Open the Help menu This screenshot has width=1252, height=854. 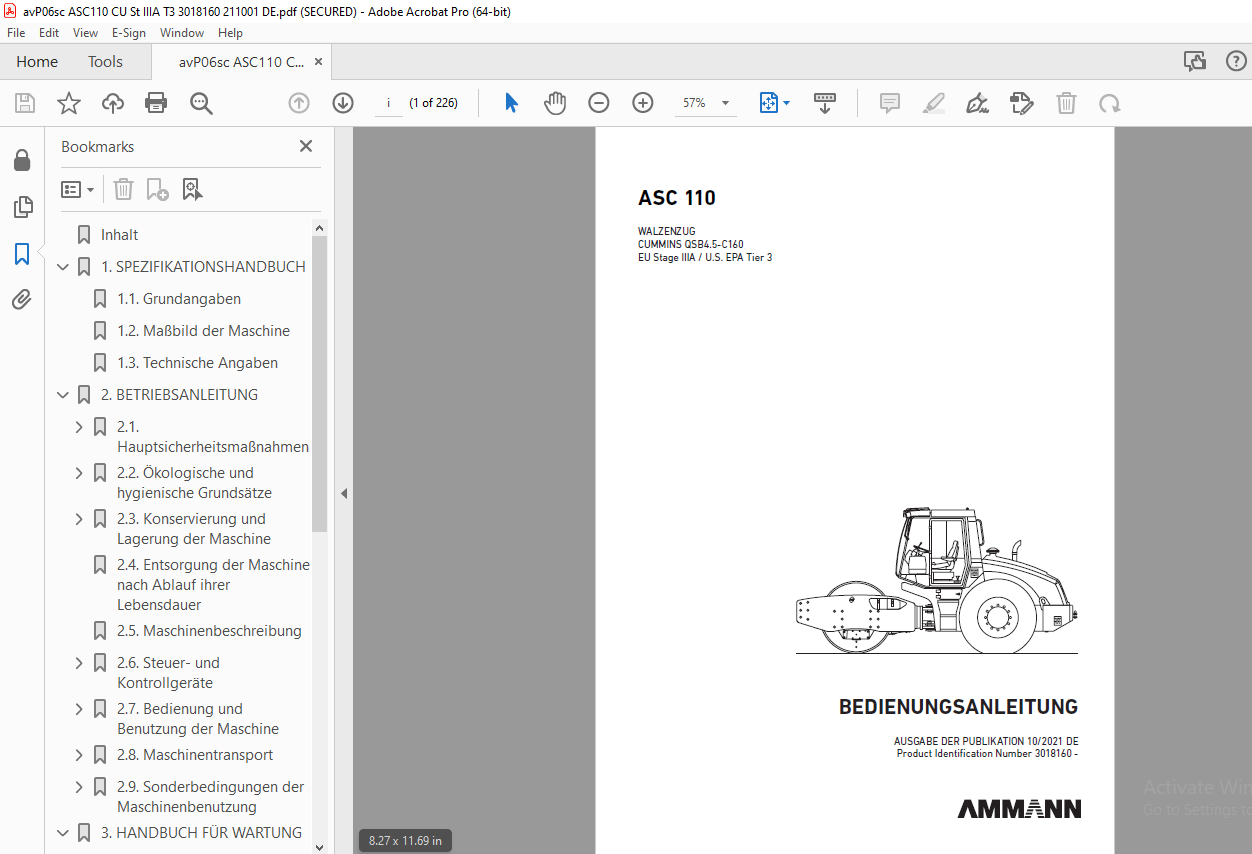[230, 33]
